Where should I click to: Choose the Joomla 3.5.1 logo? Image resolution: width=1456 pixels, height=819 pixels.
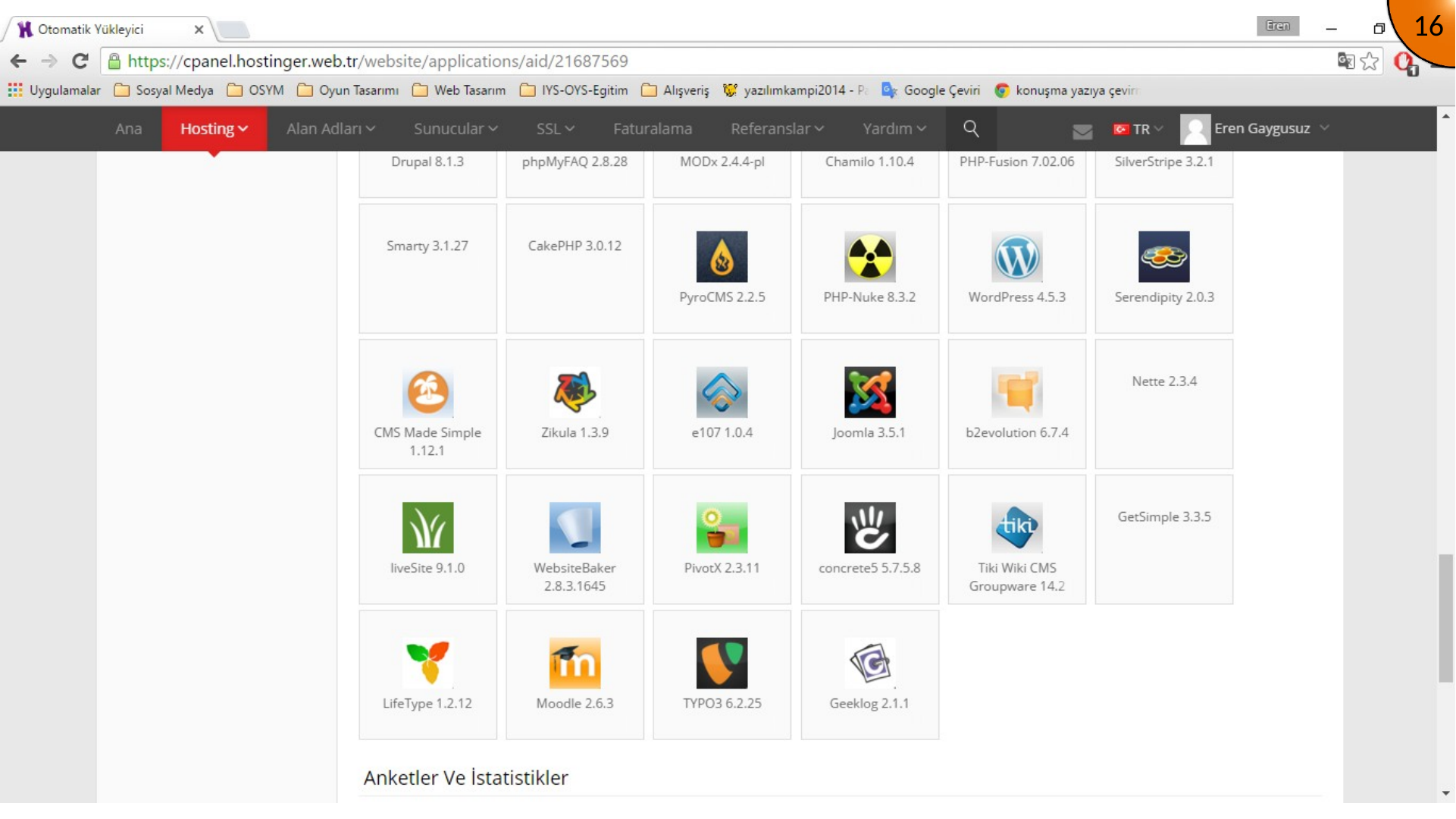click(869, 392)
